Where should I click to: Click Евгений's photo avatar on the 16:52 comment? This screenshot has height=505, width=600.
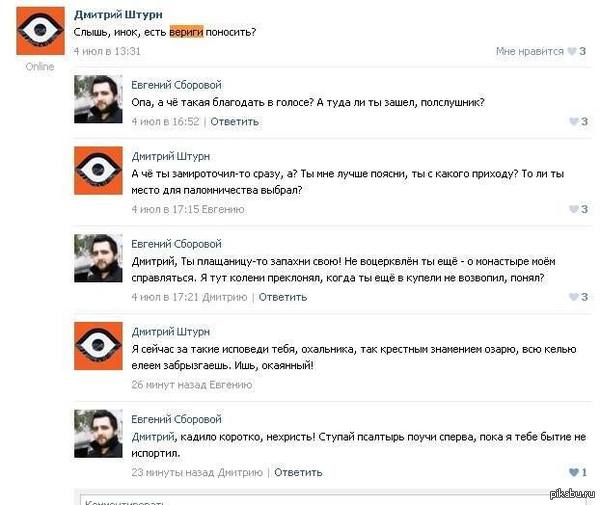[98, 100]
